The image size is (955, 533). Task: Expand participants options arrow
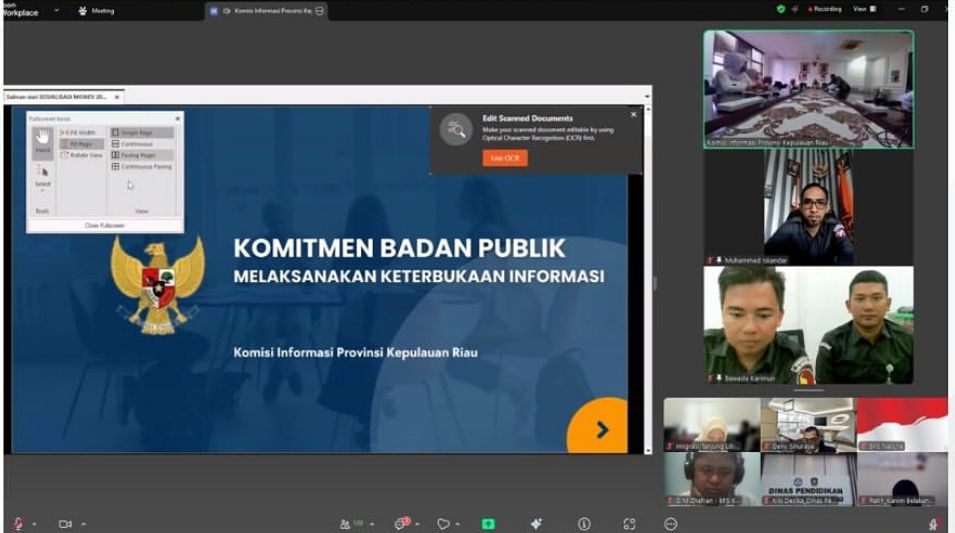372,524
